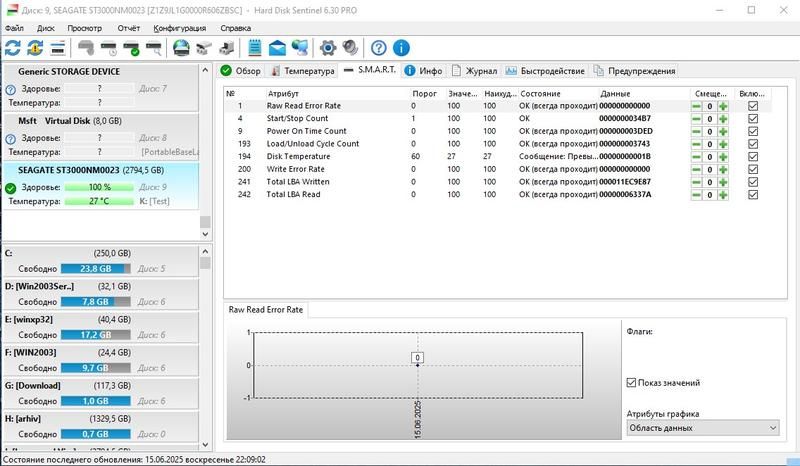Click partition list scrollbar down arrow

[x=205, y=445]
